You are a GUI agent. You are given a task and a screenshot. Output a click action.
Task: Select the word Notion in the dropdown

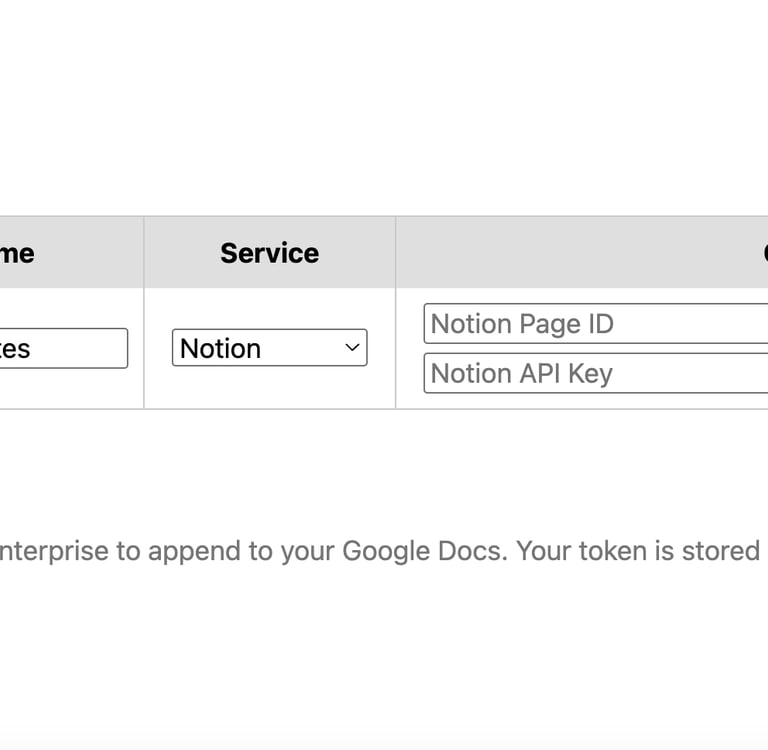coord(221,348)
